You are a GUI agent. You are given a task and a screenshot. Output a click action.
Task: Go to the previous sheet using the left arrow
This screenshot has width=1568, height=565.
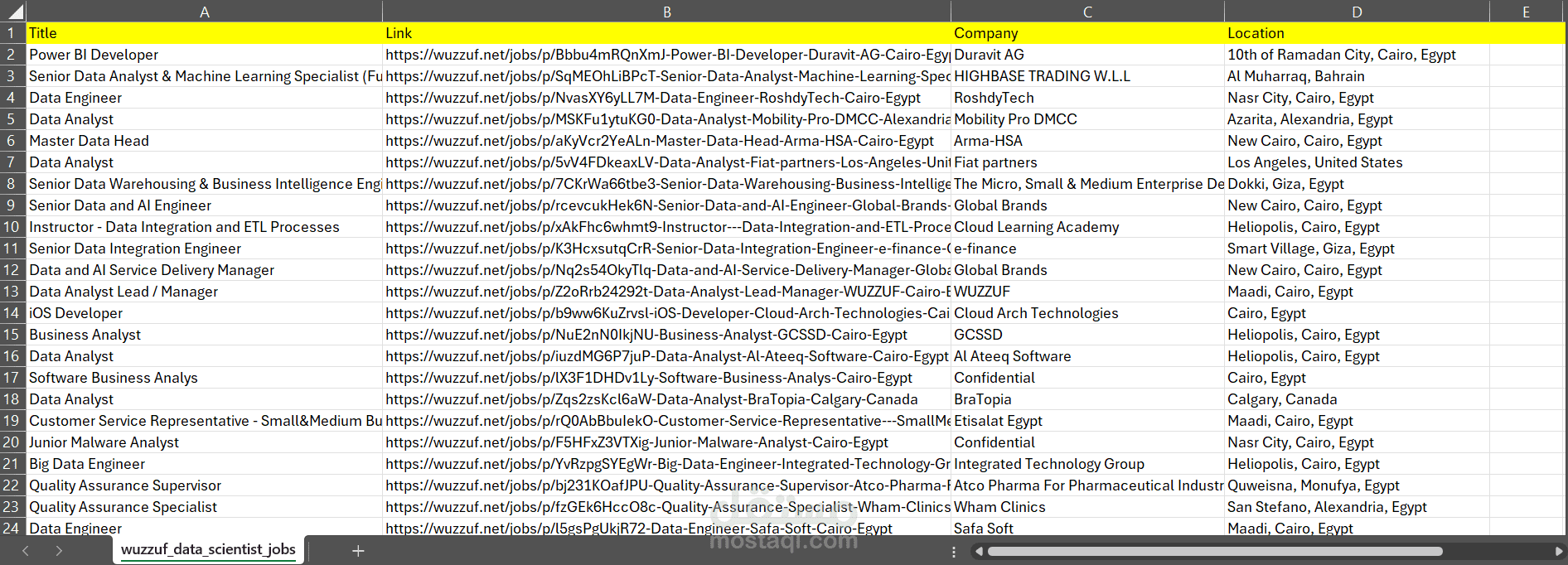[26, 551]
